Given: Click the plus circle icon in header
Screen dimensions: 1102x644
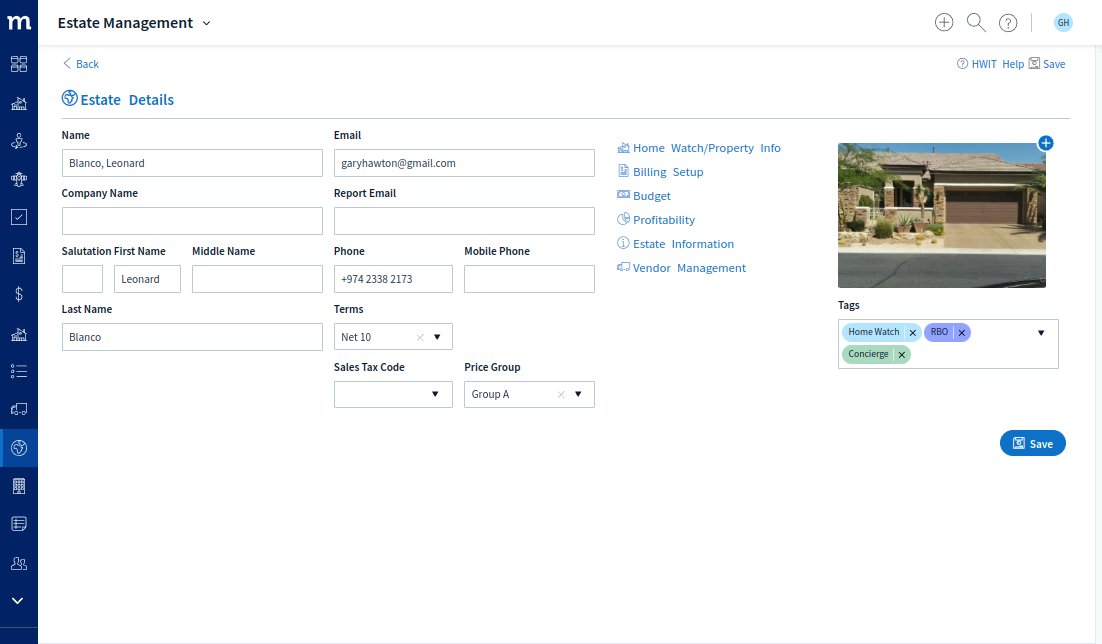Looking at the screenshot, I should [944, 22].
